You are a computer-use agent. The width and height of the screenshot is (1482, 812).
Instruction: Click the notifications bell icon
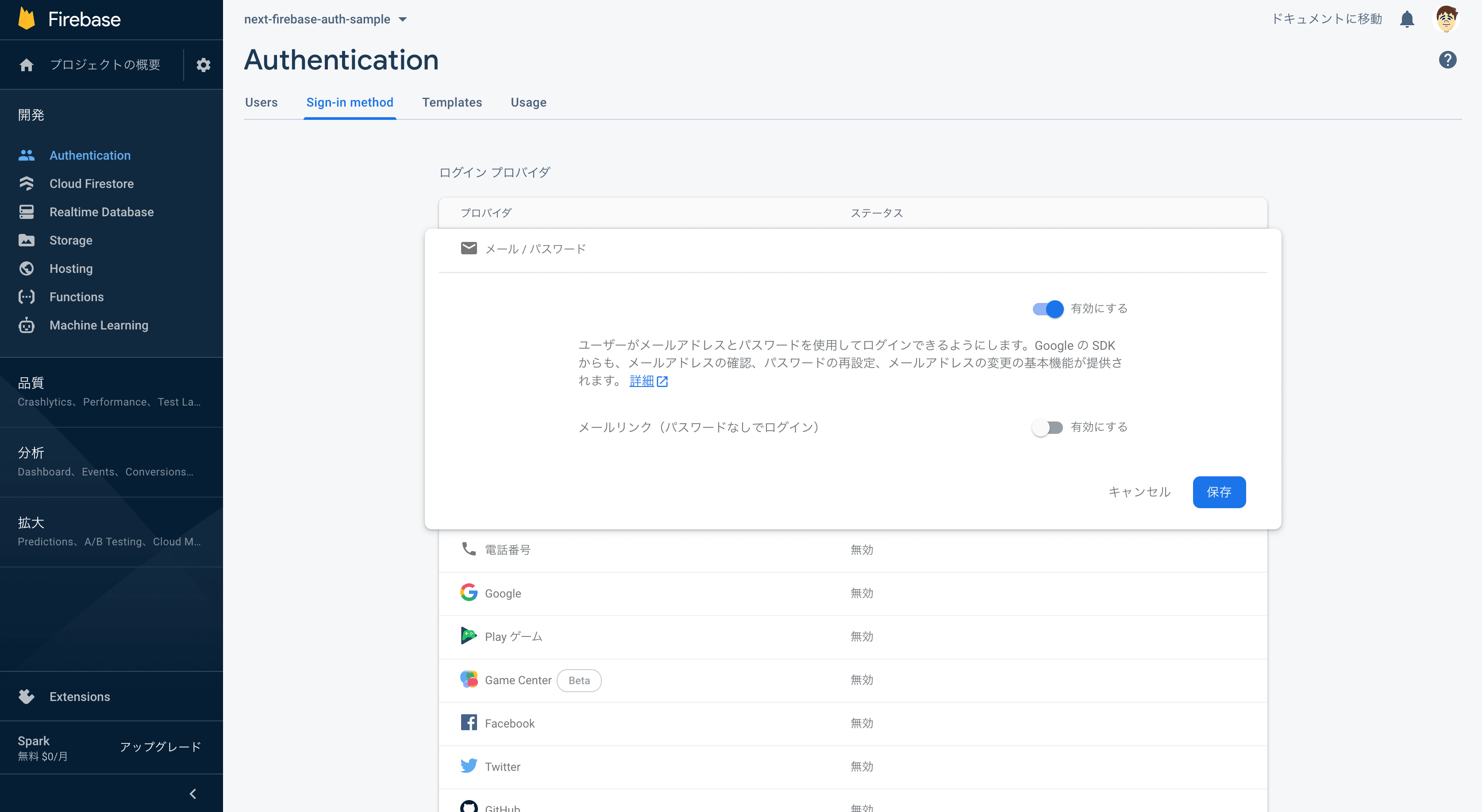[x=1407, y=19]
